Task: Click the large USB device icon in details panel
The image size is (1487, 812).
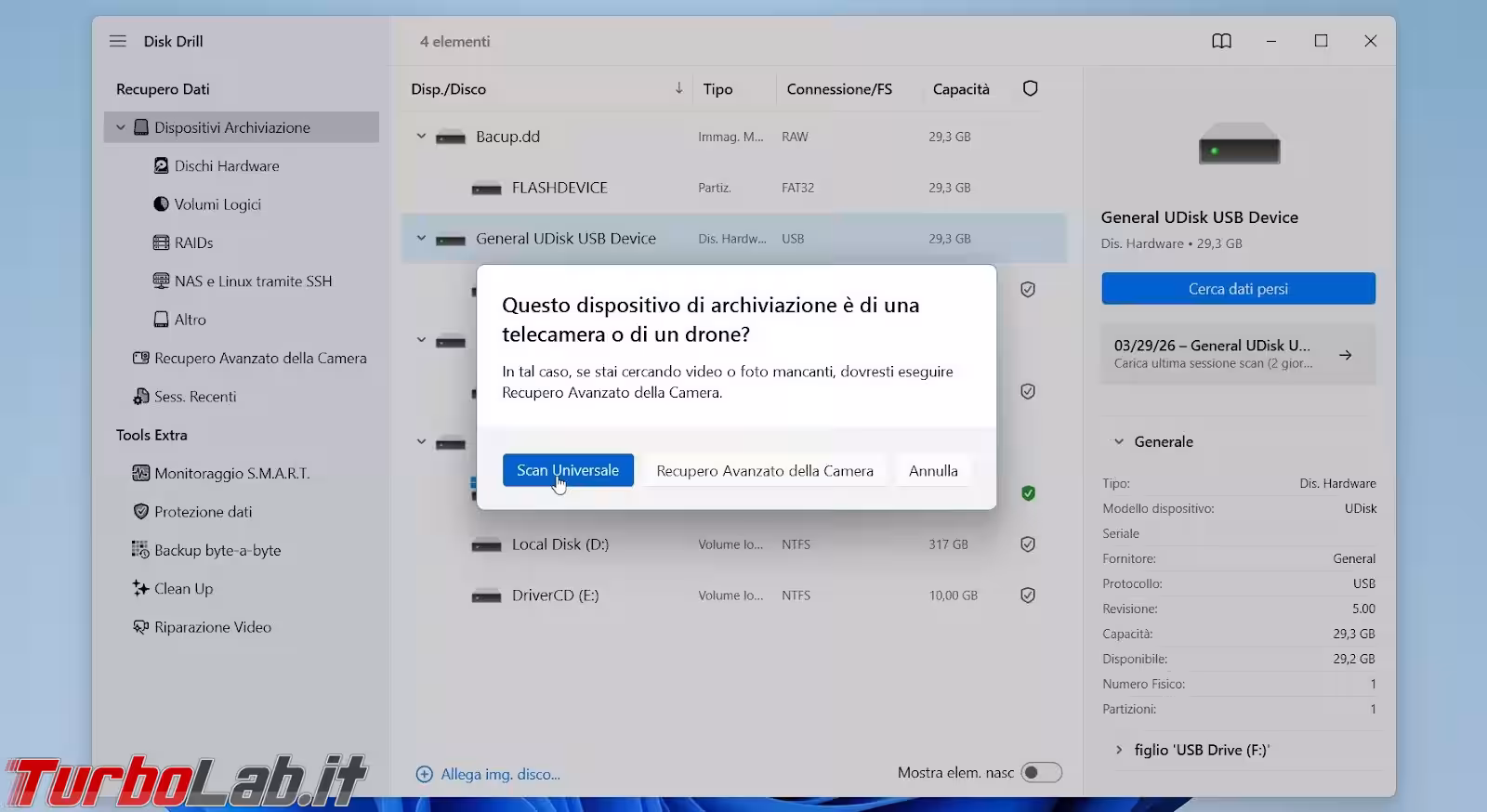Action: click(x=1239, y=144)
